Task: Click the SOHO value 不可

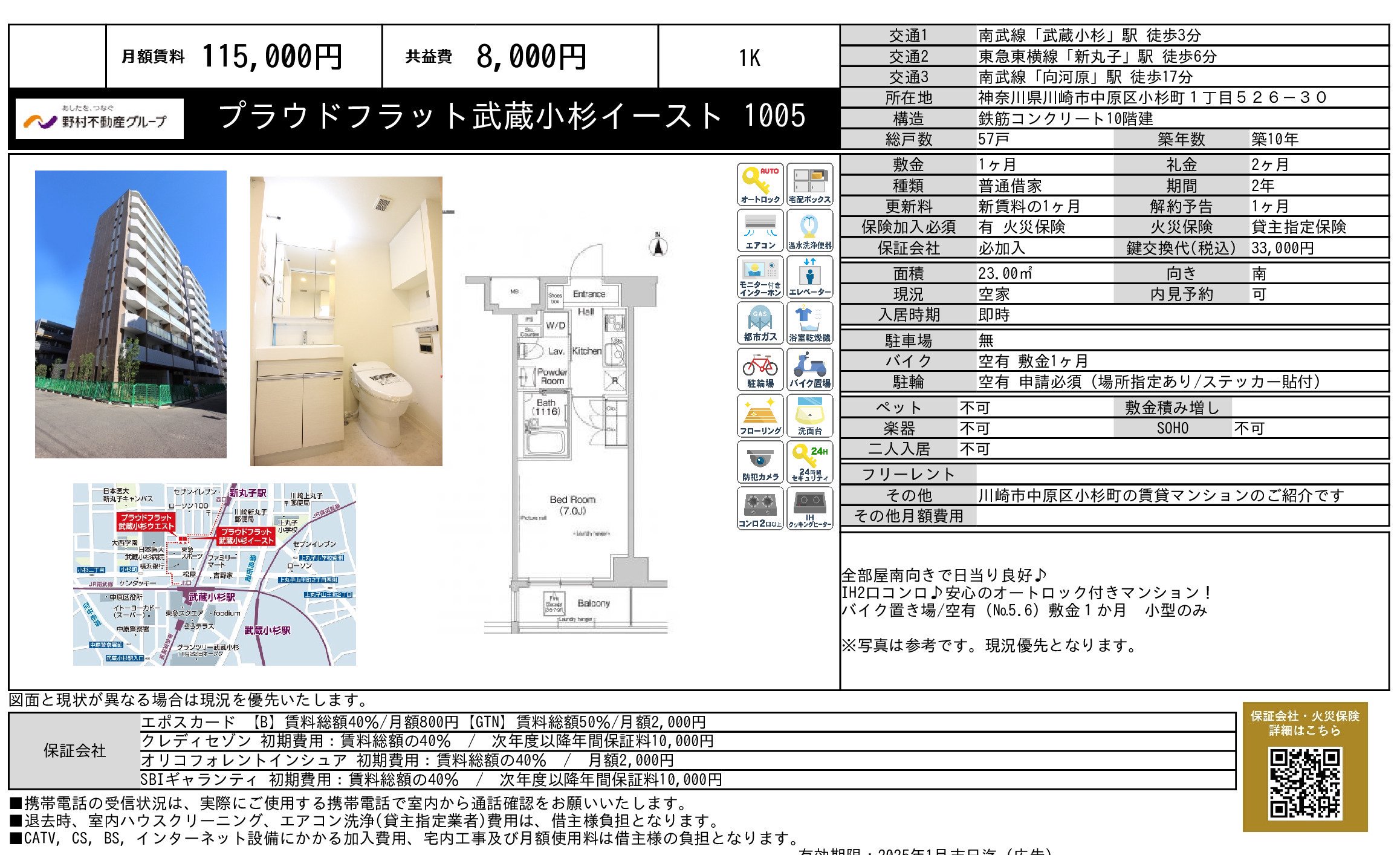Action: (1249, 428)
